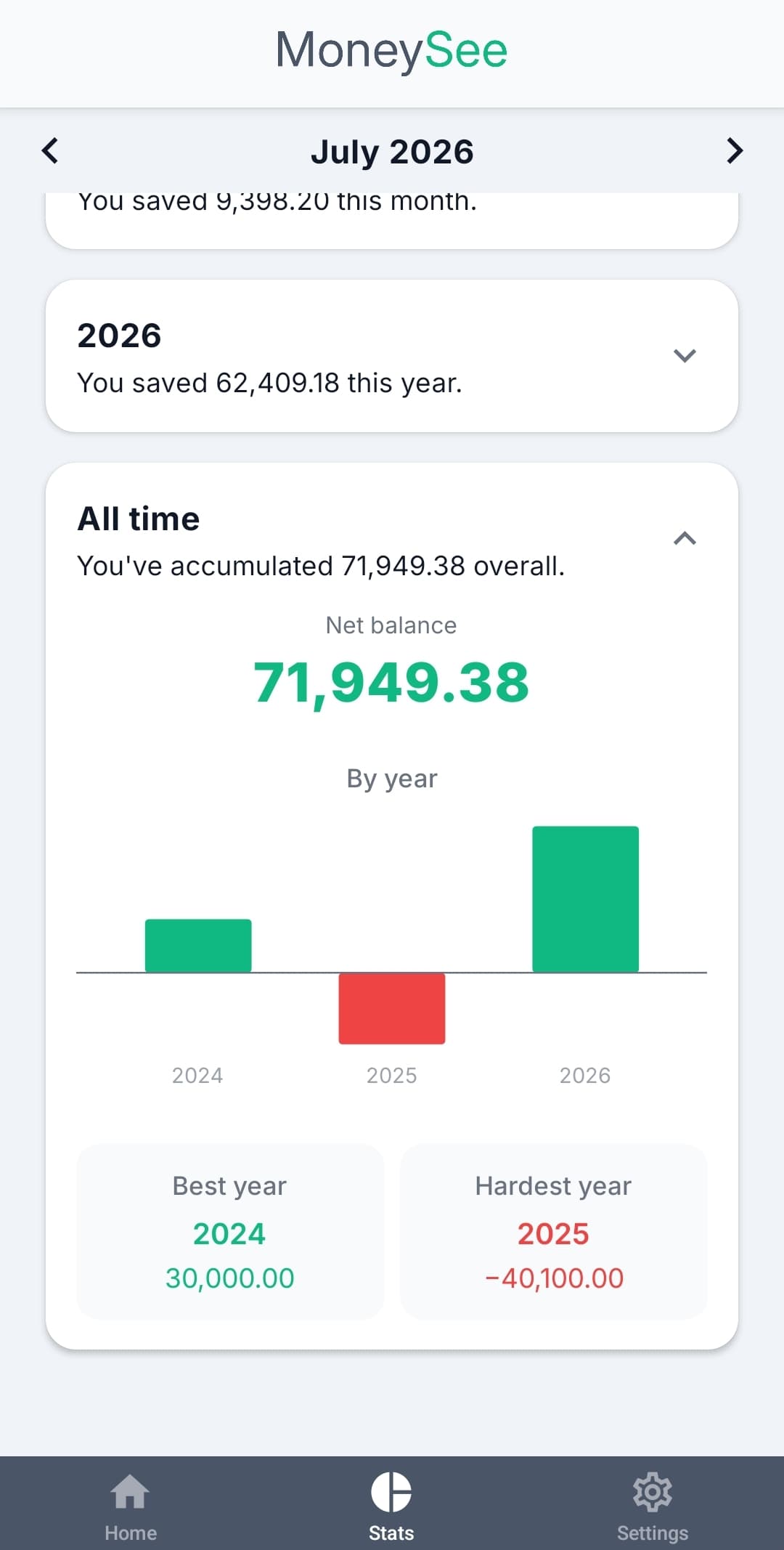Go to the previous month arrow
784x1550 pixels.
click(49, 151)
